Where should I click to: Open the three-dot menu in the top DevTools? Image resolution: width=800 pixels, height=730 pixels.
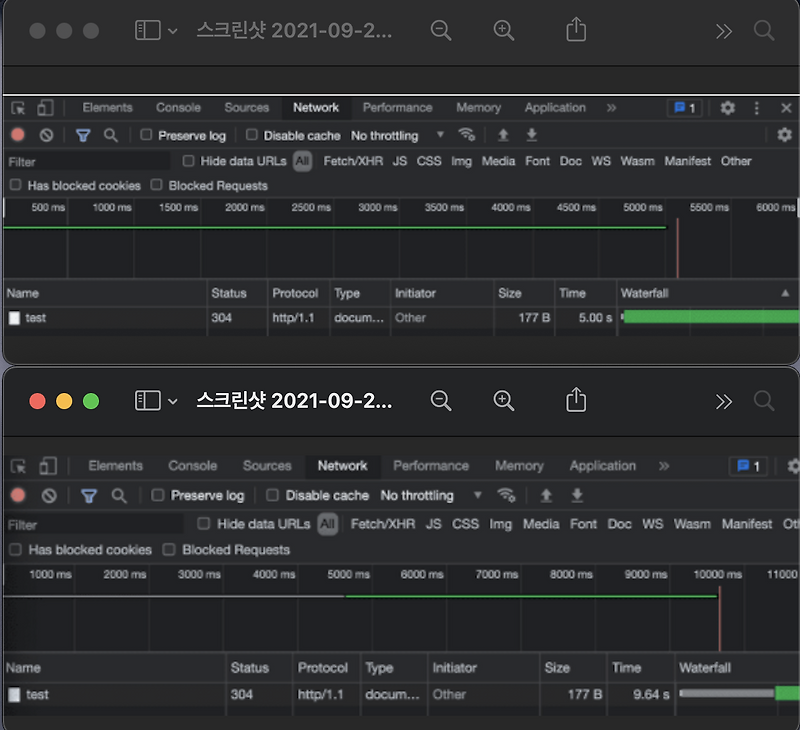(x=757, y=108)
